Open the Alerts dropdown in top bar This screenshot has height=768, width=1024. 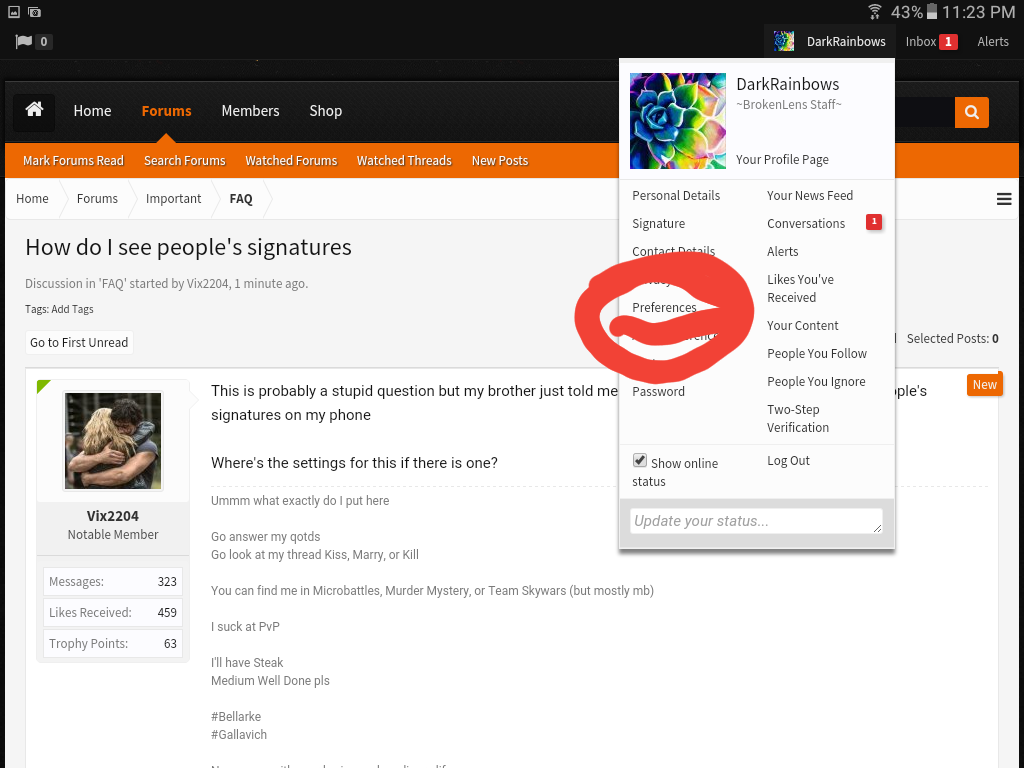pos(993,42)
